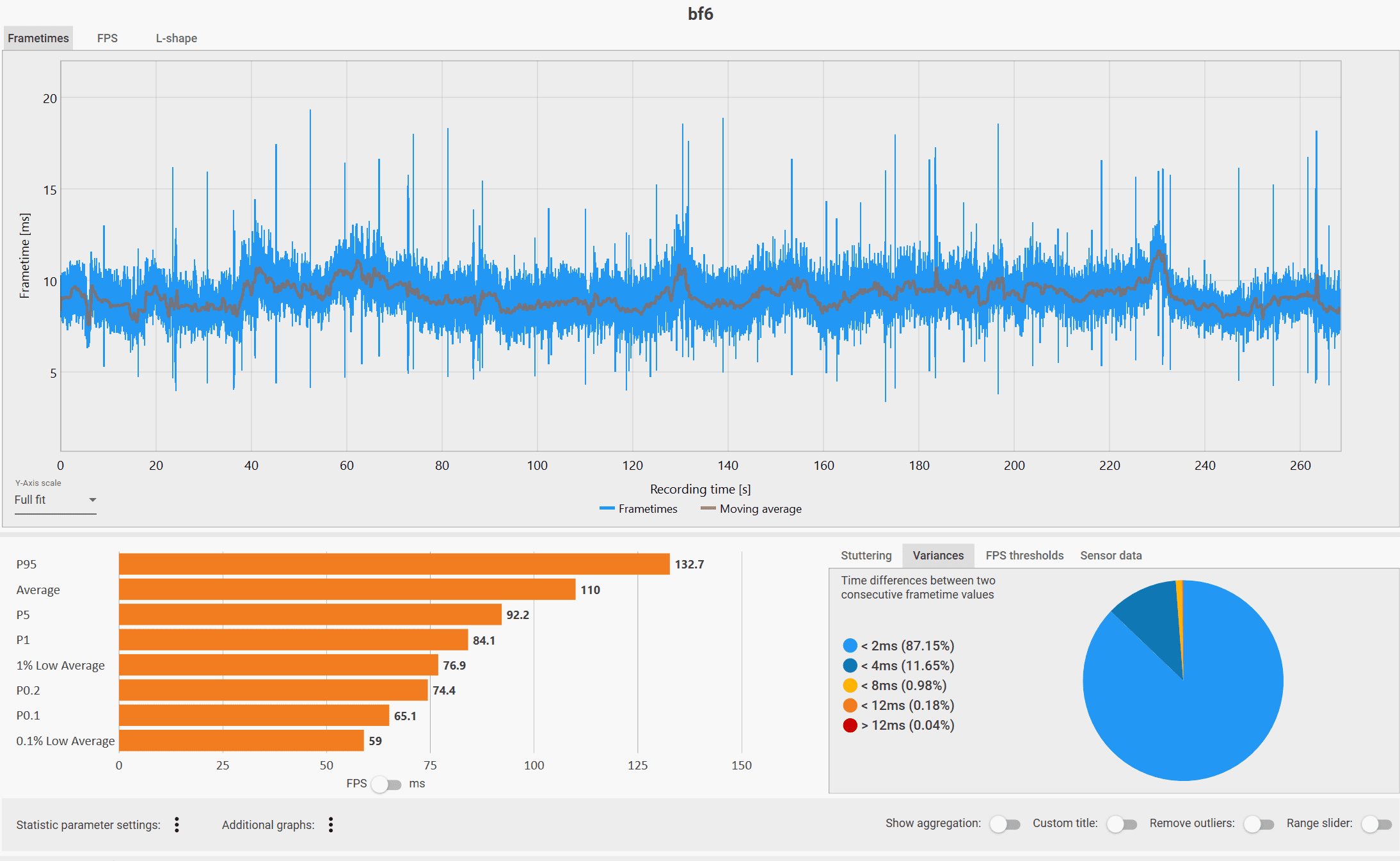Toggle the FPS / ms unit switch
Viewport: 1400px width, 861px height.
386,784
